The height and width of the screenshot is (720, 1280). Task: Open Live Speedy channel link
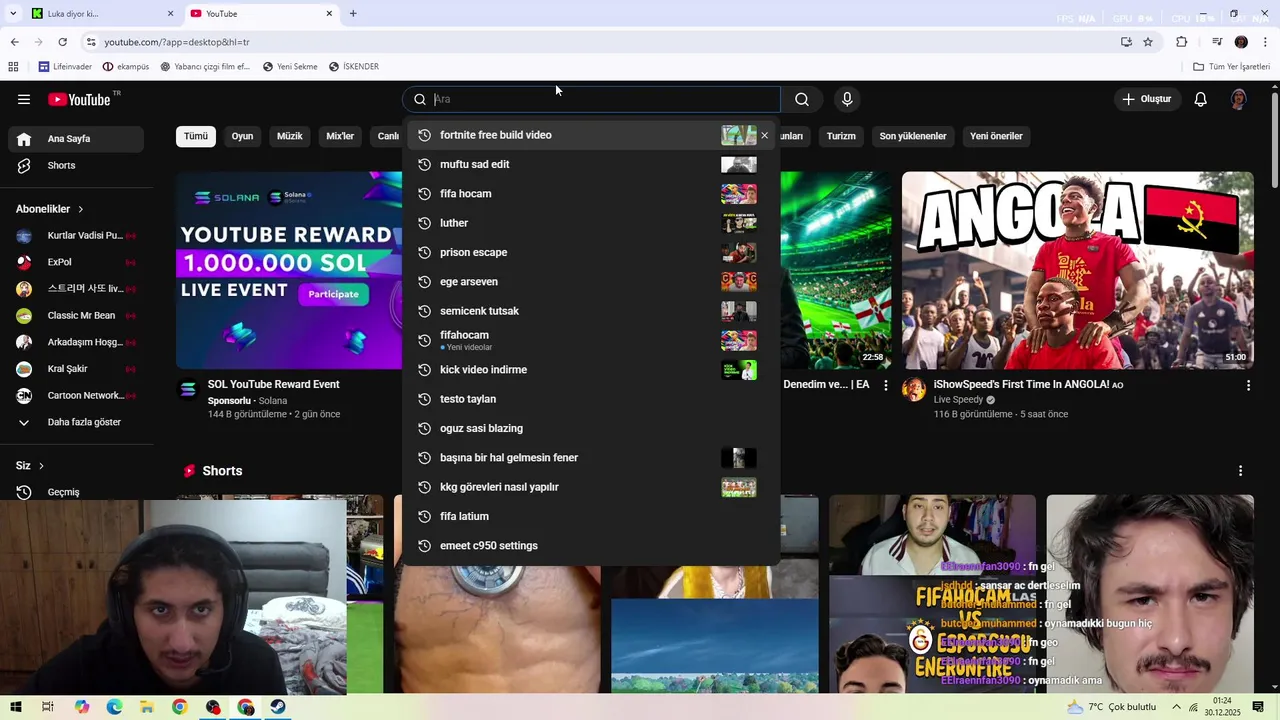tap(958, 400)
